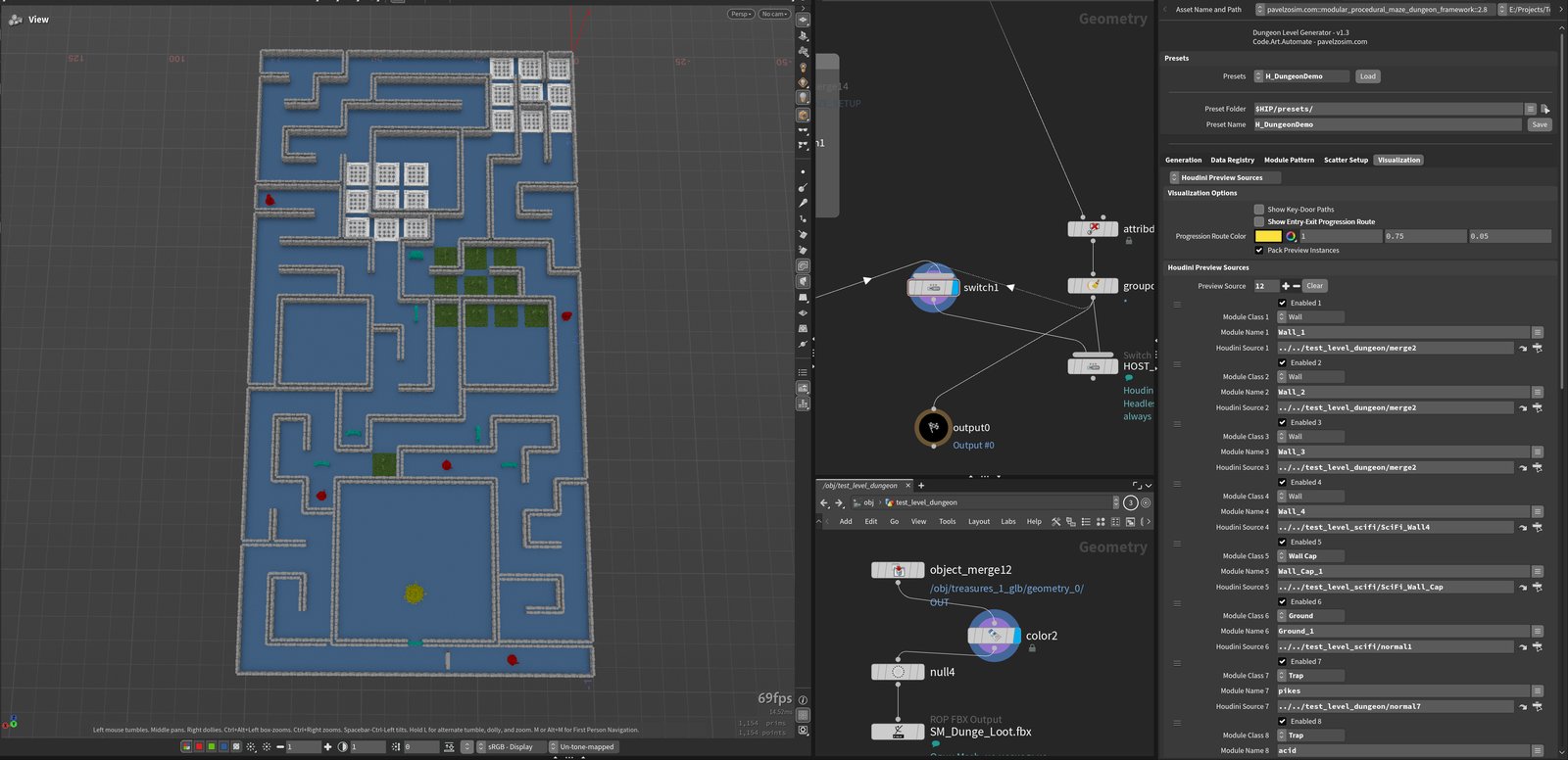Click the Module Name 1 Wall_1 field
Viewport: 1568px width, 760px height.
click(x=1402, y=332)
